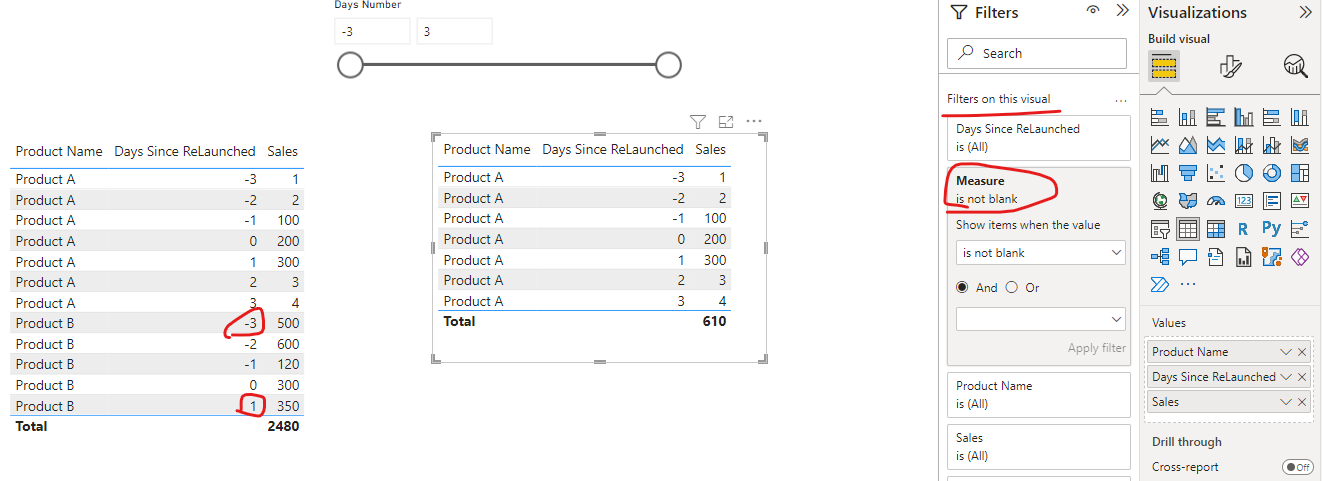Select the Or radio button

pos(1011,287)
